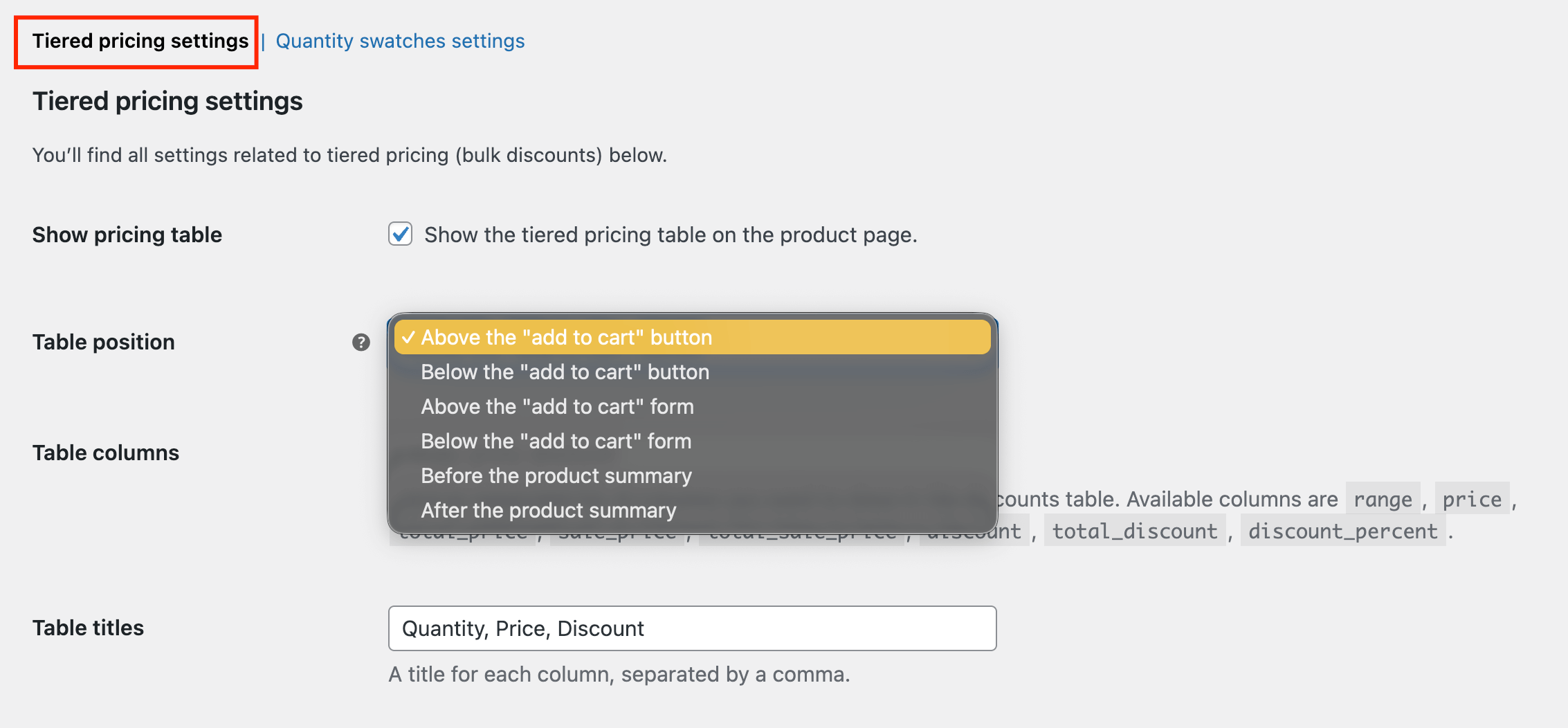This screenshot has height=728, width=1568.
Task: Click the help icon next to Table position
Action: (x=361, y=342)
